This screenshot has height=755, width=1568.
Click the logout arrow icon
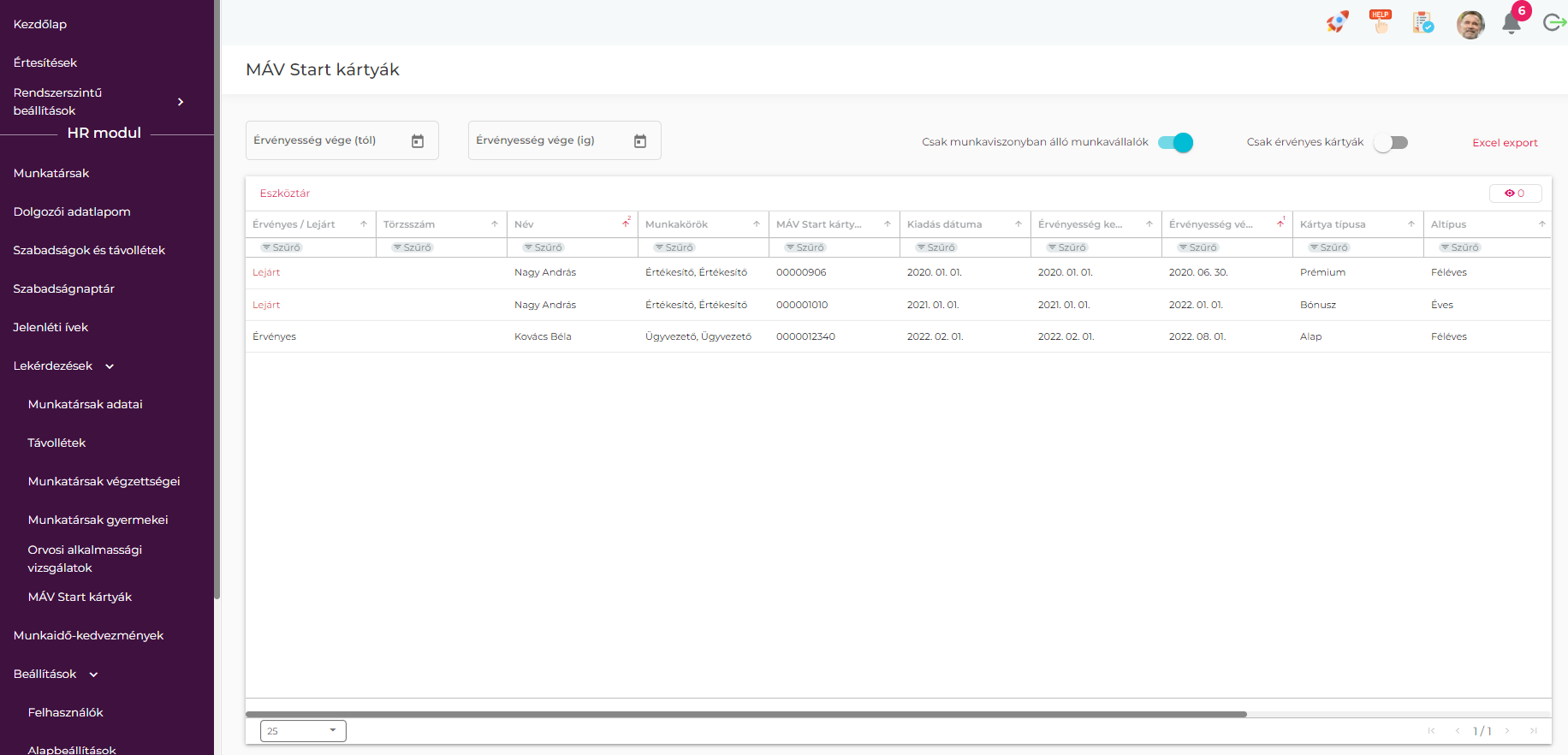tap(1553, 23)
